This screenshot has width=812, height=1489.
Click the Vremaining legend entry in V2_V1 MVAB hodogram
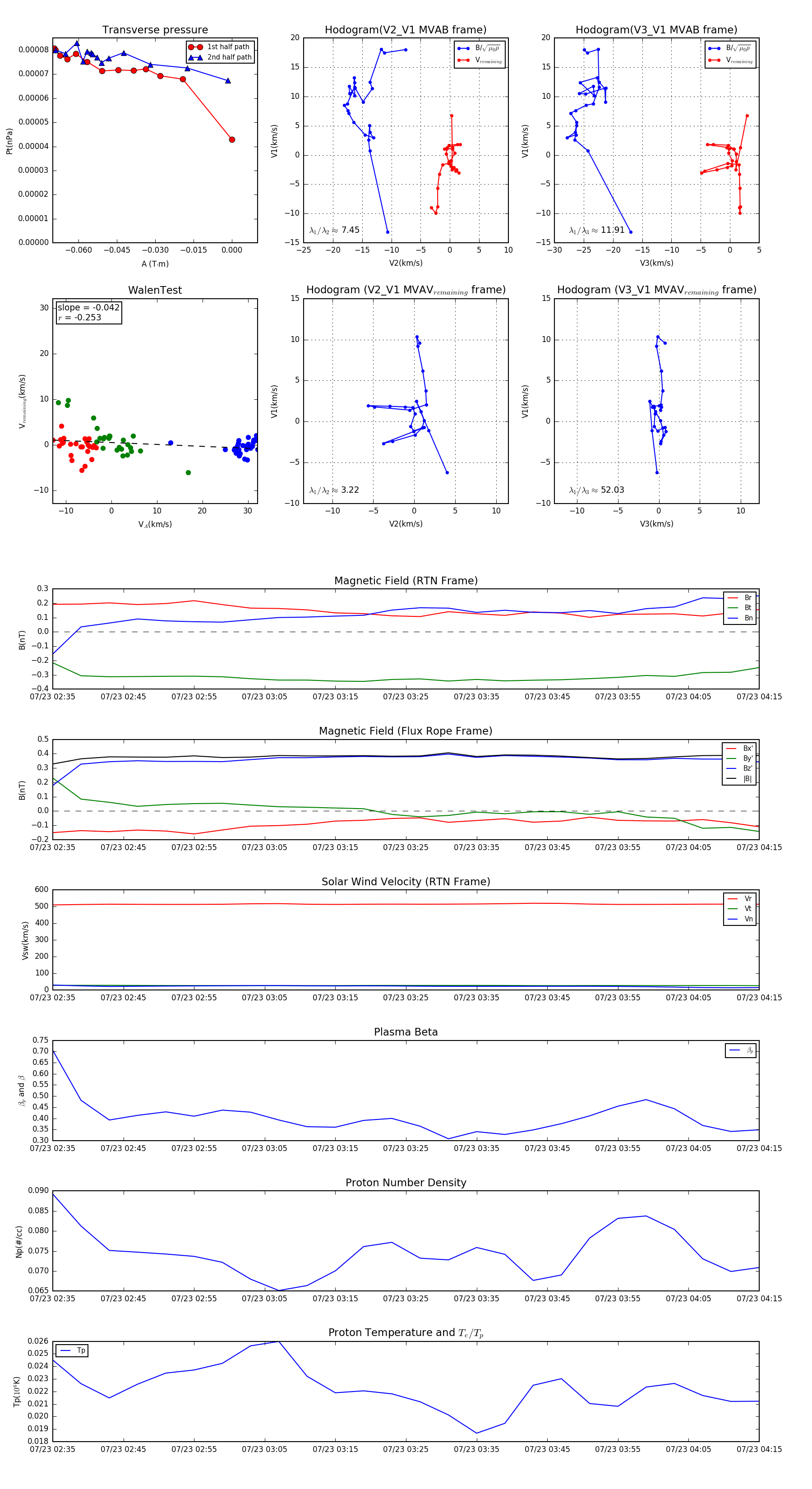click(x=480, y=60)
